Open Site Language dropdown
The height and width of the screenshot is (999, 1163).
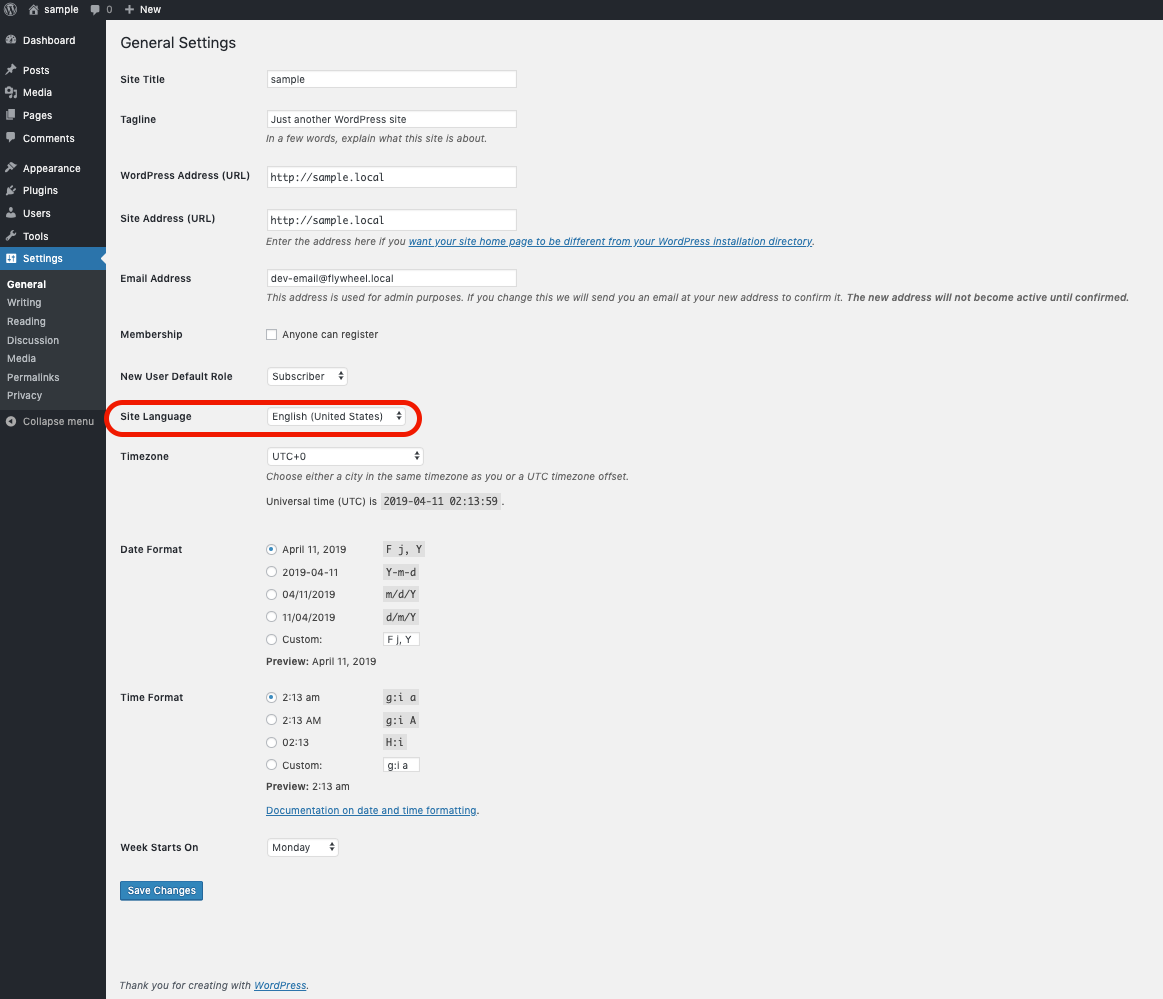tap(336, 416)
